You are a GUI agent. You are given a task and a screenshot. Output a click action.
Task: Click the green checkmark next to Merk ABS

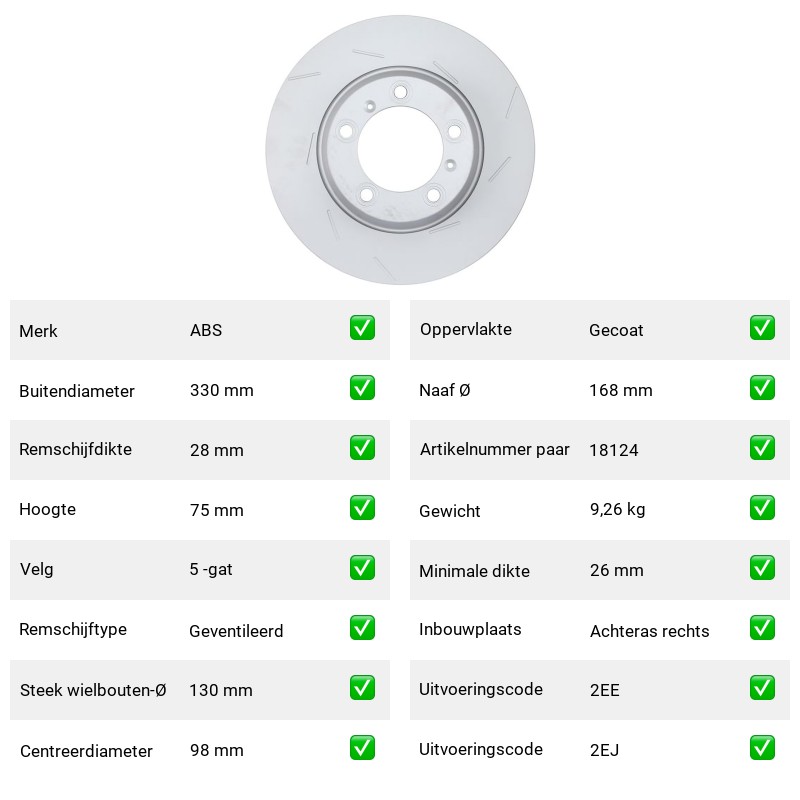click(362, 328)
